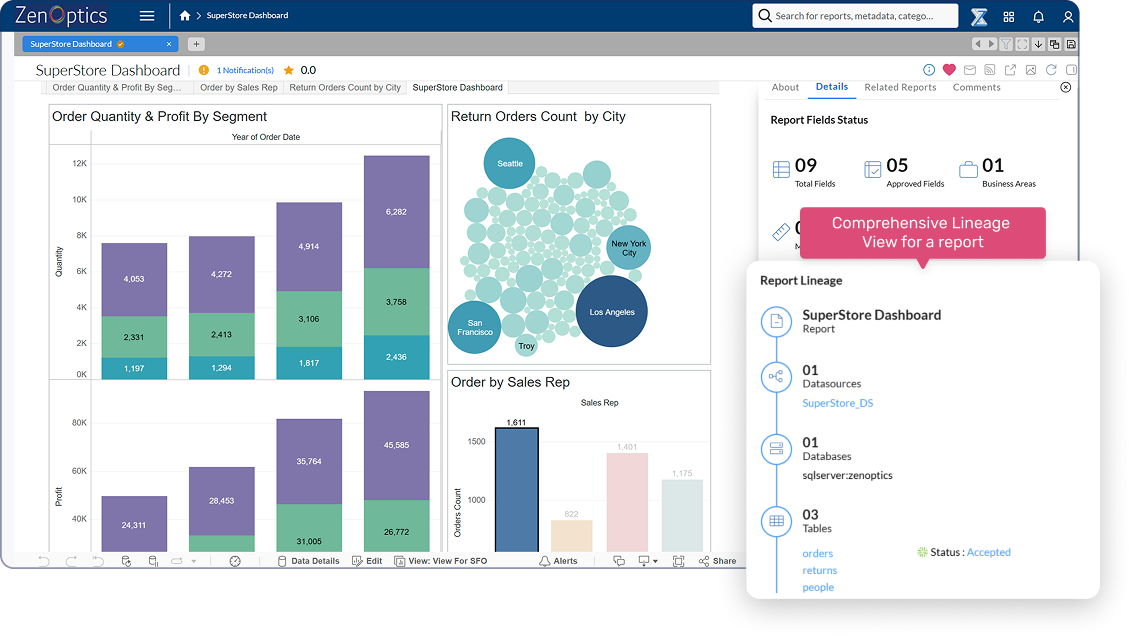Click the user profile icon

(1068, 17)
